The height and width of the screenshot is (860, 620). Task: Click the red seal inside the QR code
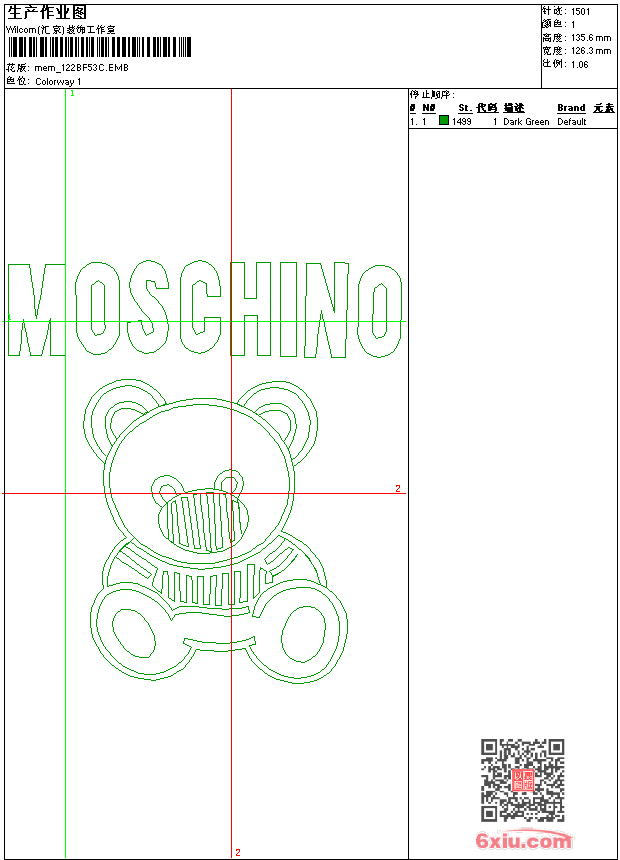point(523,780)
